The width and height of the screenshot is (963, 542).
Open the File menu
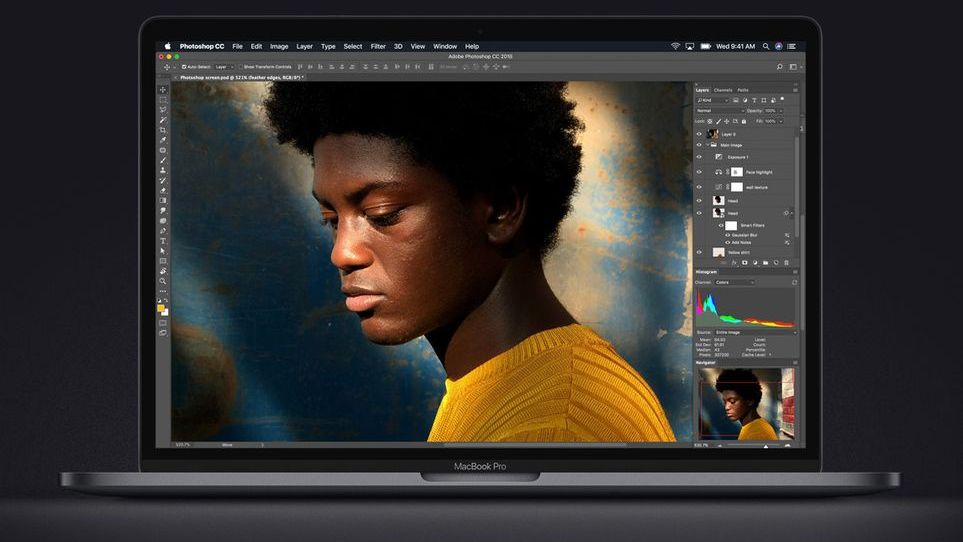click(238, 46)
